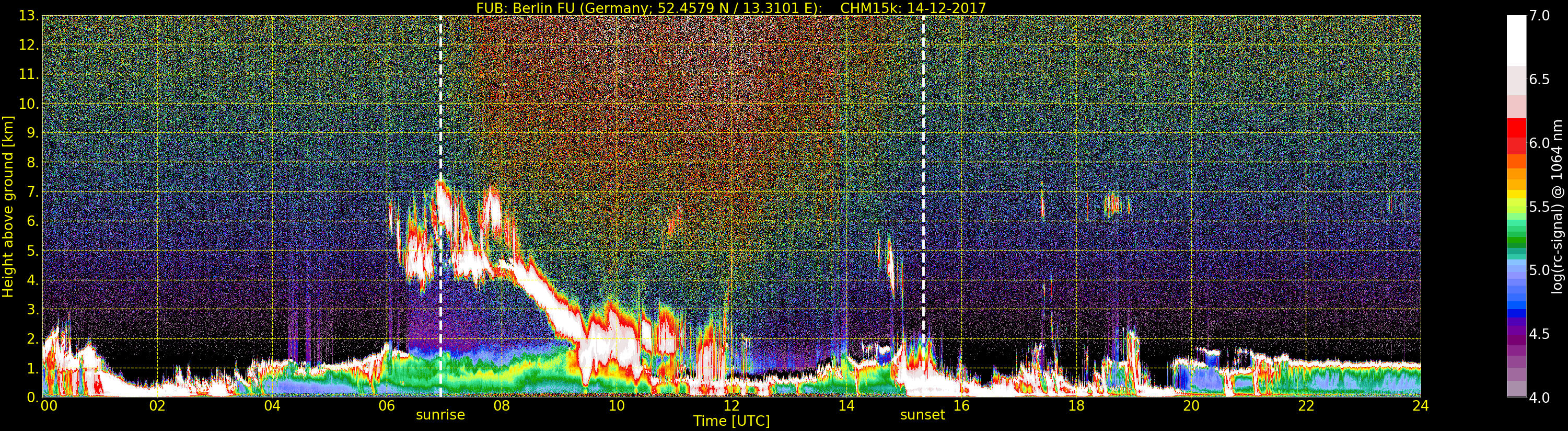Click the height-axis tick label '6.'
The height and width of the screenshot is (431, 1568).
pyautogui.click(x=33, y=221)
